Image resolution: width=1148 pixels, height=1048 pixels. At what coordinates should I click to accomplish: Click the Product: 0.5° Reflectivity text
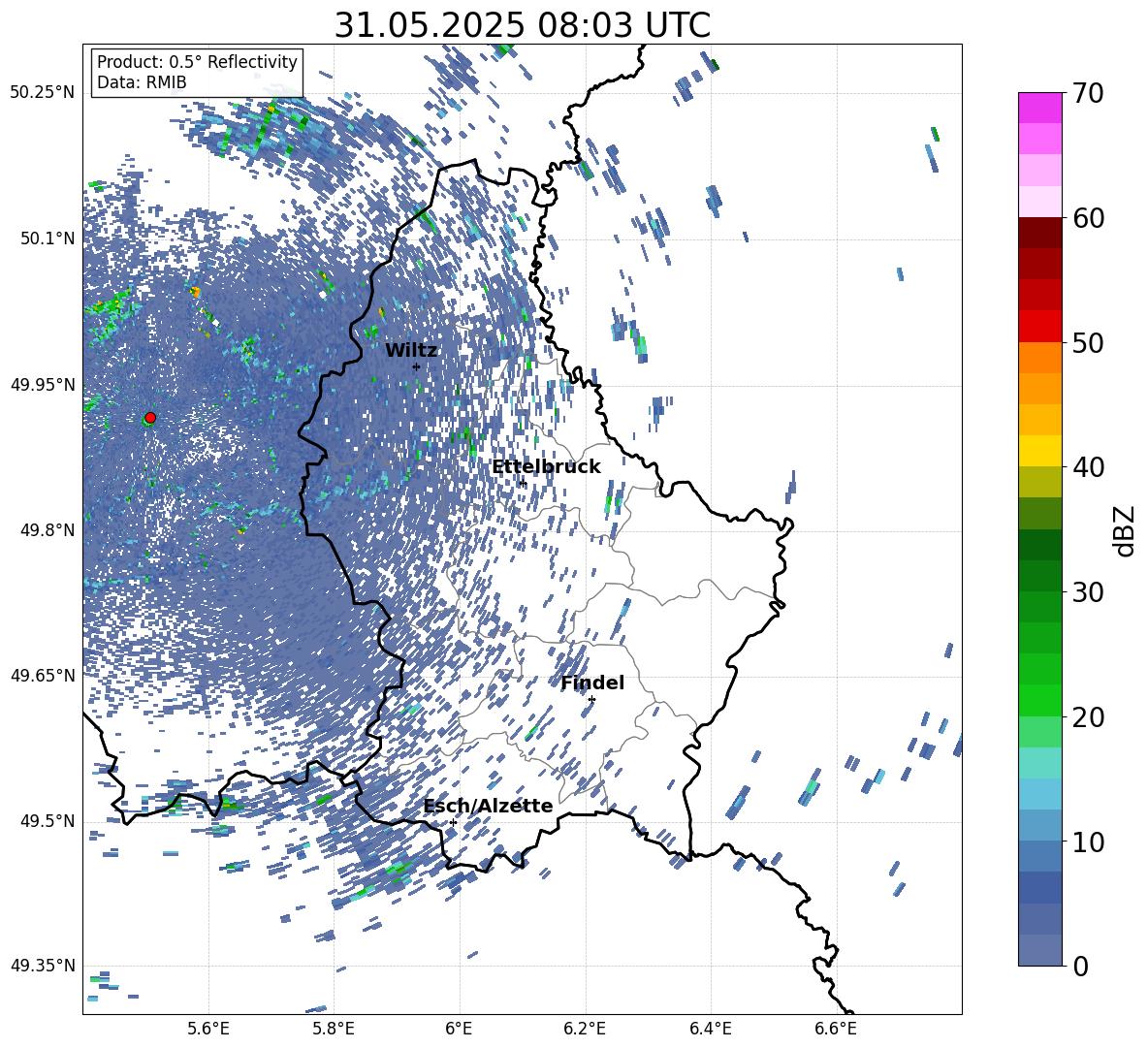tap(197, 62)
